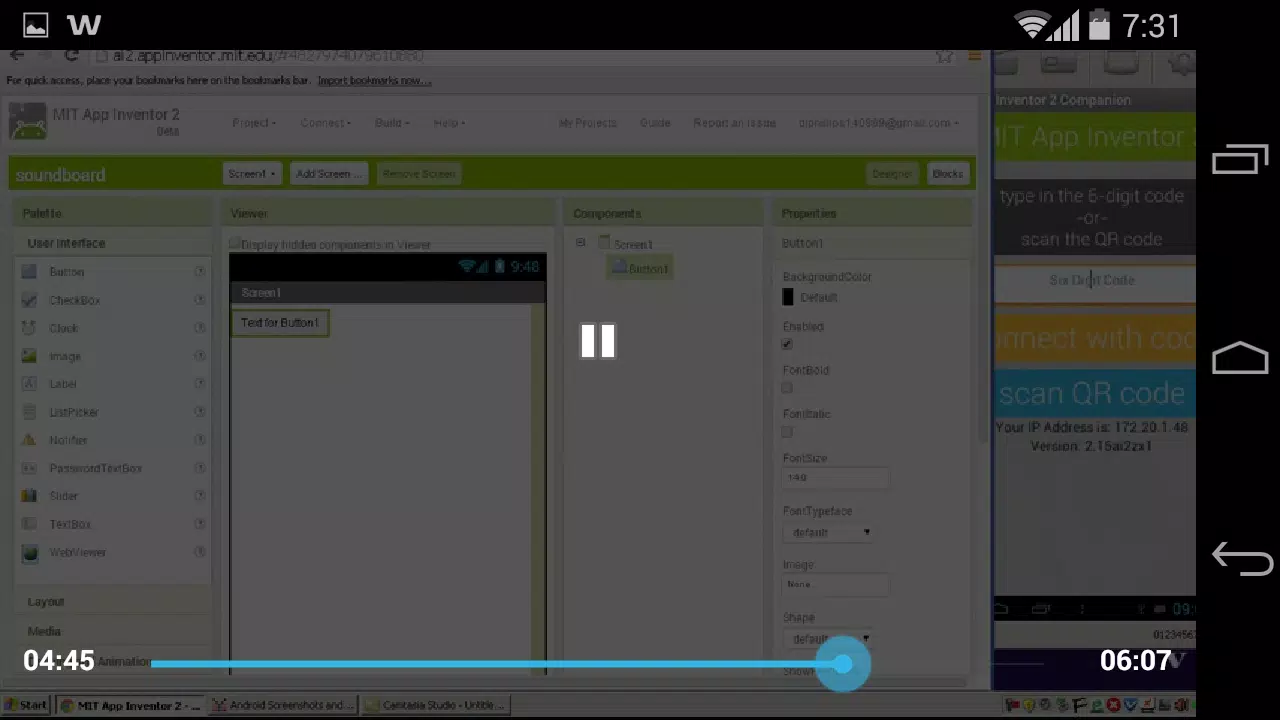The width and height of the screenshot is (1280, 720).
Task: Select the Notifier palette component icon
Action: 30,440
